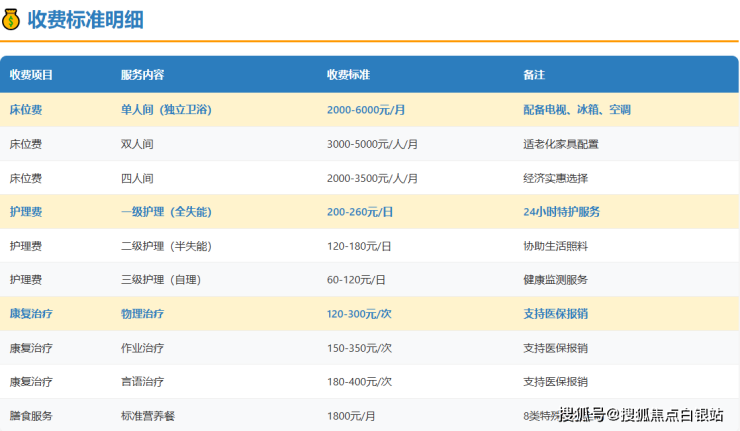The width and height of the screenshot is (740, 431).
Task: Click the 适老化家具配置 remark
Action: [561, 144]
